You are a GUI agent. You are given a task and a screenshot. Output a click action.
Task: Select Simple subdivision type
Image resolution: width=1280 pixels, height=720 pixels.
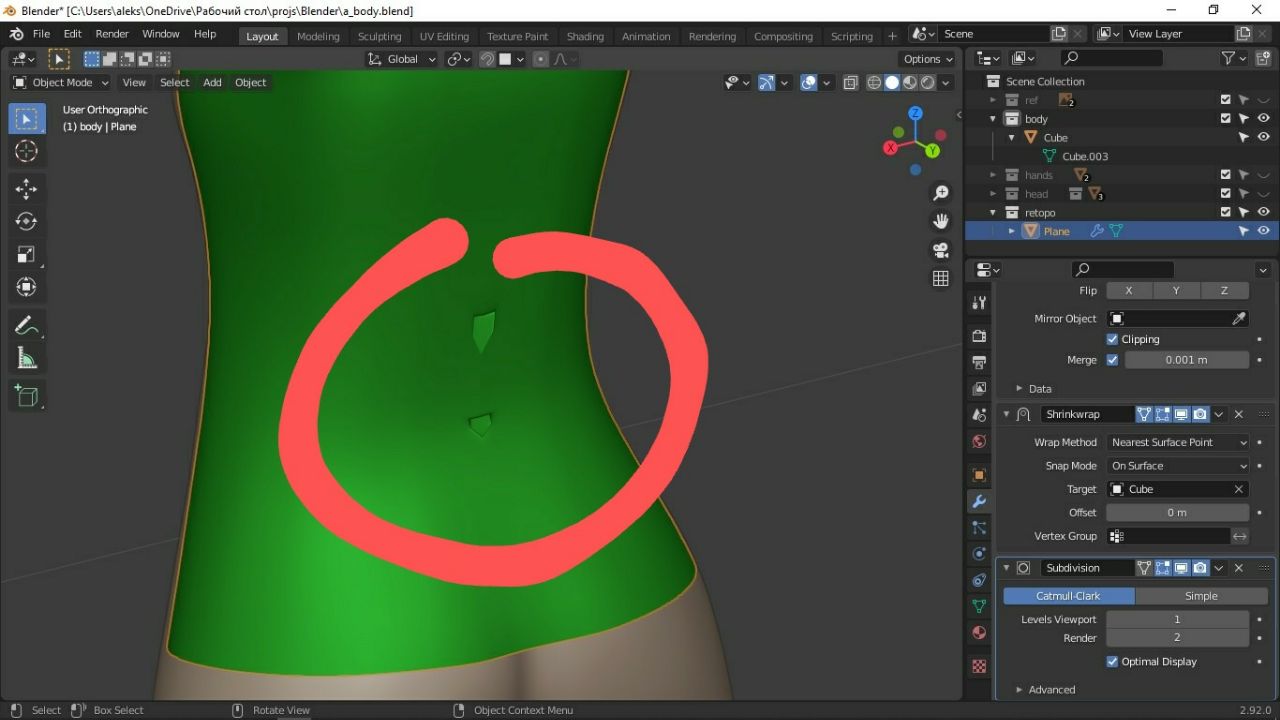tap(1201, 596)
